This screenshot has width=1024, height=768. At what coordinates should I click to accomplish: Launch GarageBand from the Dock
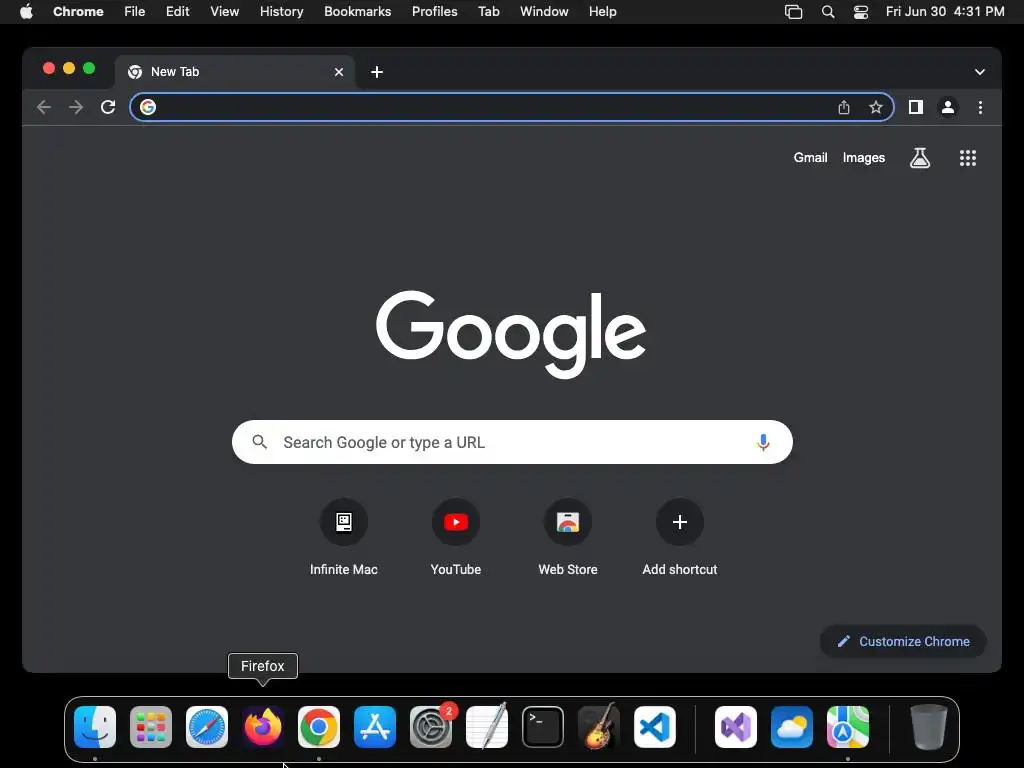(599, 727)
